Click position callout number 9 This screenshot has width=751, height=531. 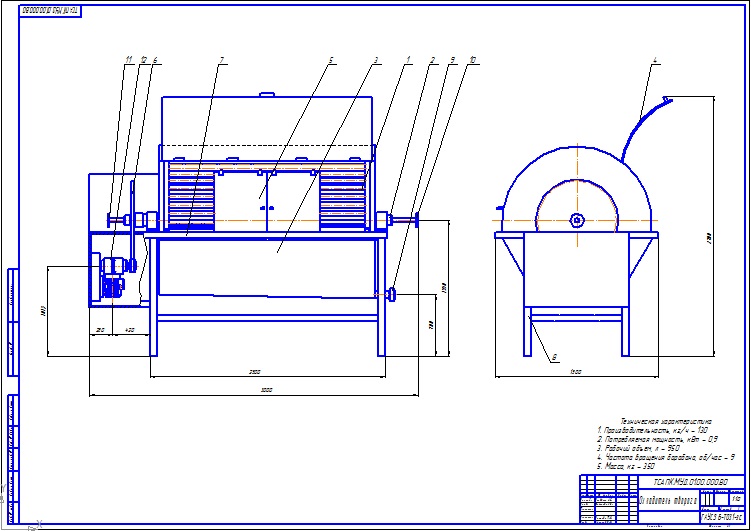click(x=452, y=60)
